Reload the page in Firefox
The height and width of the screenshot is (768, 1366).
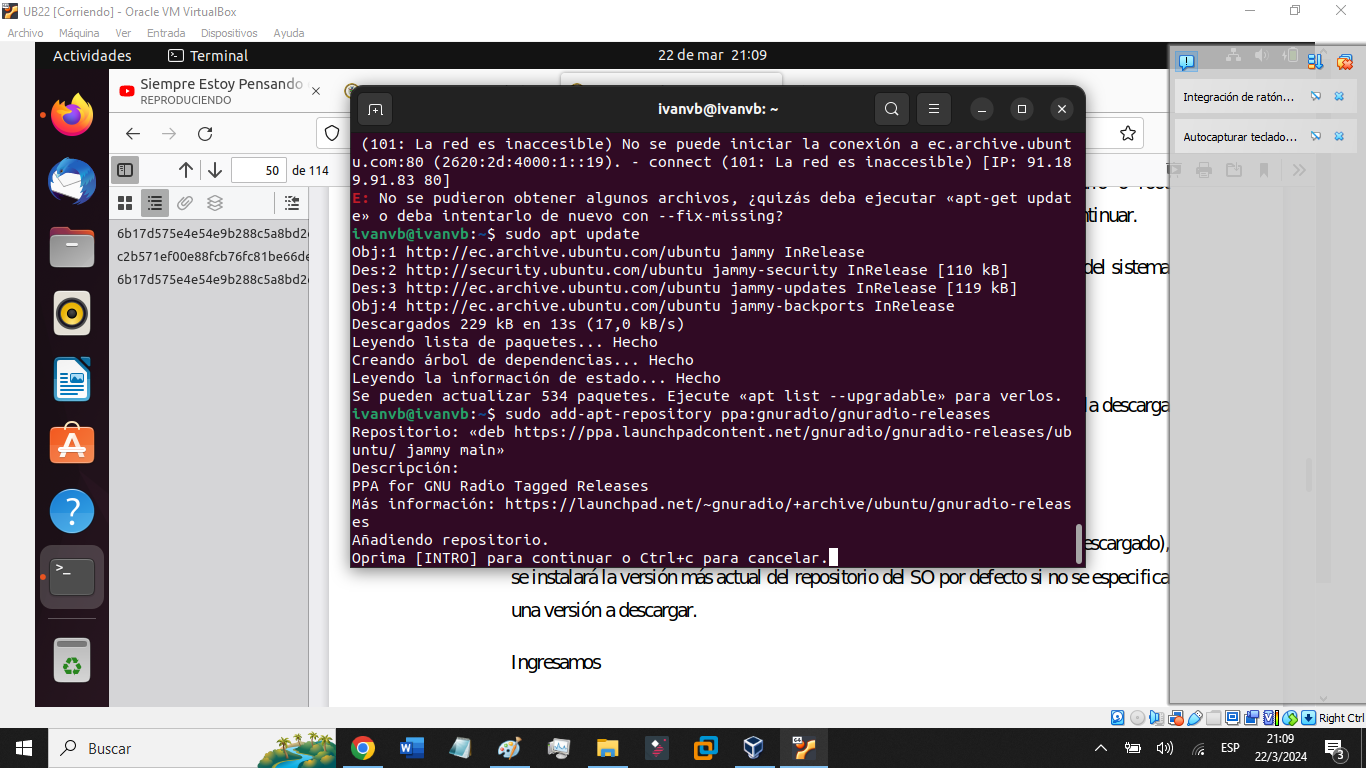coord(205,134)
